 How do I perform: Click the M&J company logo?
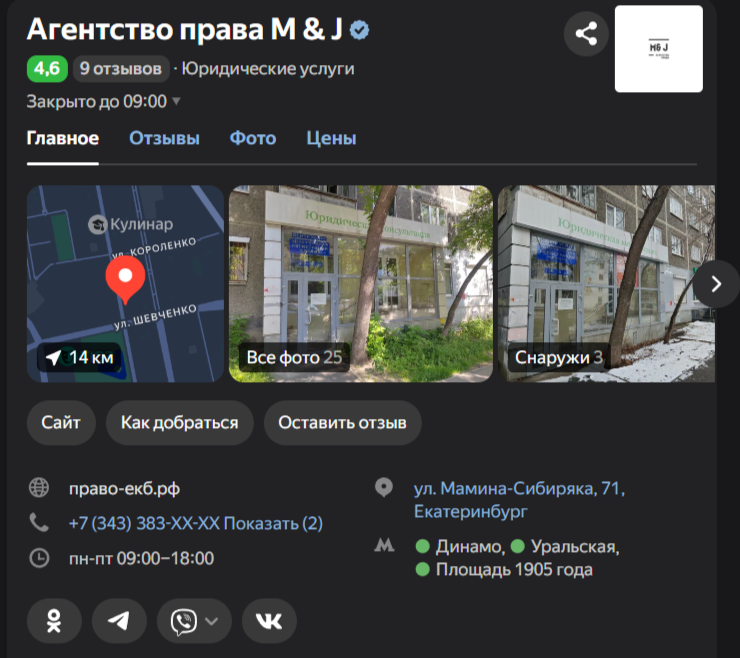pyautogui.click(x=658, y=49)
